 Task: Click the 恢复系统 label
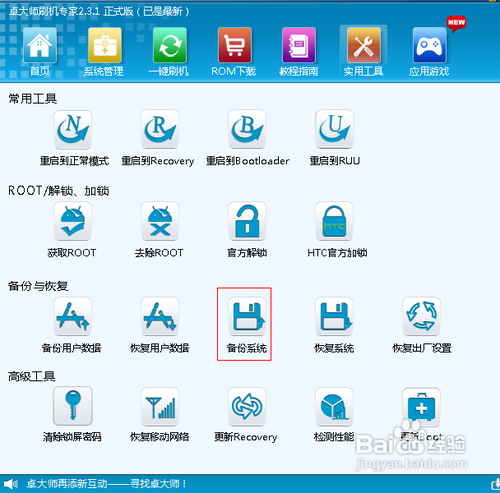pyautogui.click(x=334, y=348)
